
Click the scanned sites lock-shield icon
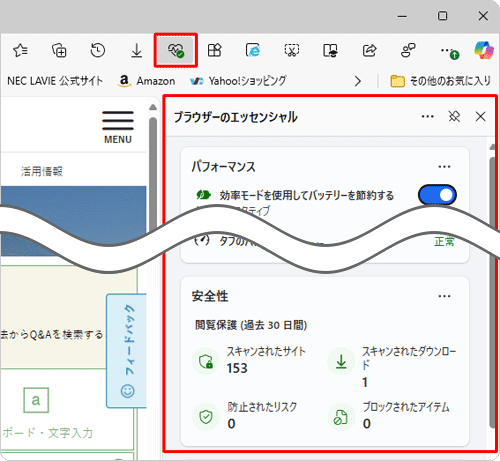coord(206,362)
